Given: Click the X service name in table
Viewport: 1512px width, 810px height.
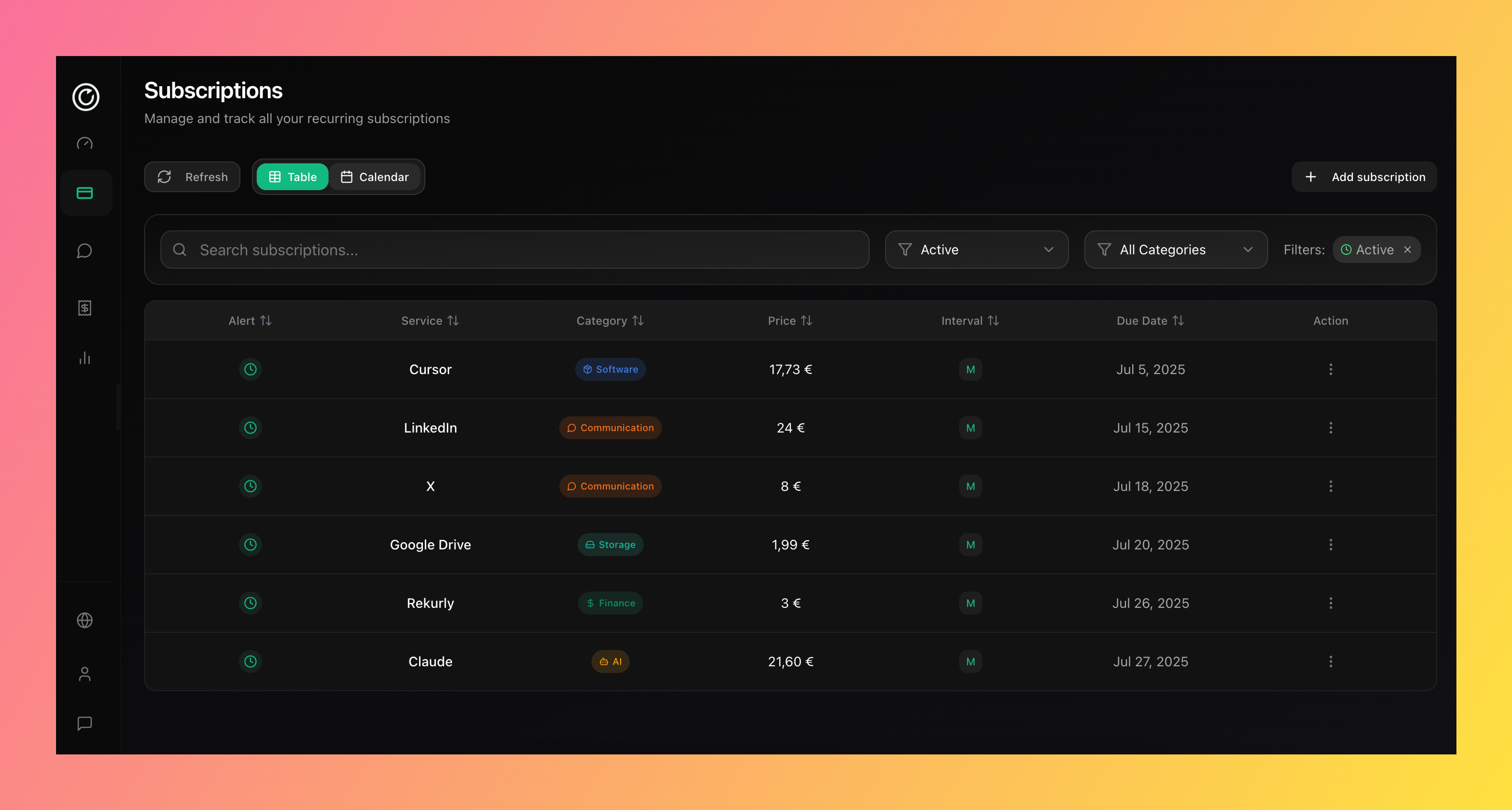Looking at the screenshot, I should (x=430, y=486).
